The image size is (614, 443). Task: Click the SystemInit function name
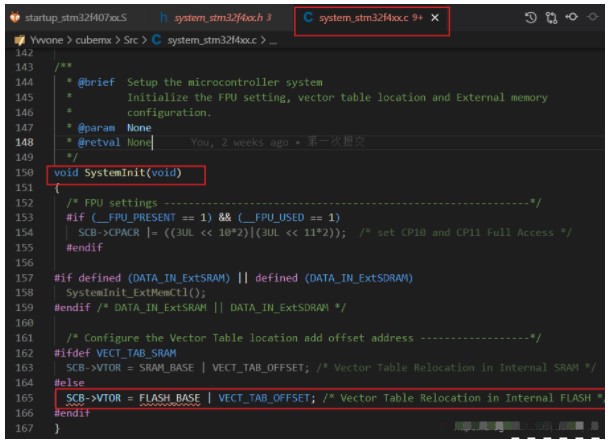pos(115,173)
